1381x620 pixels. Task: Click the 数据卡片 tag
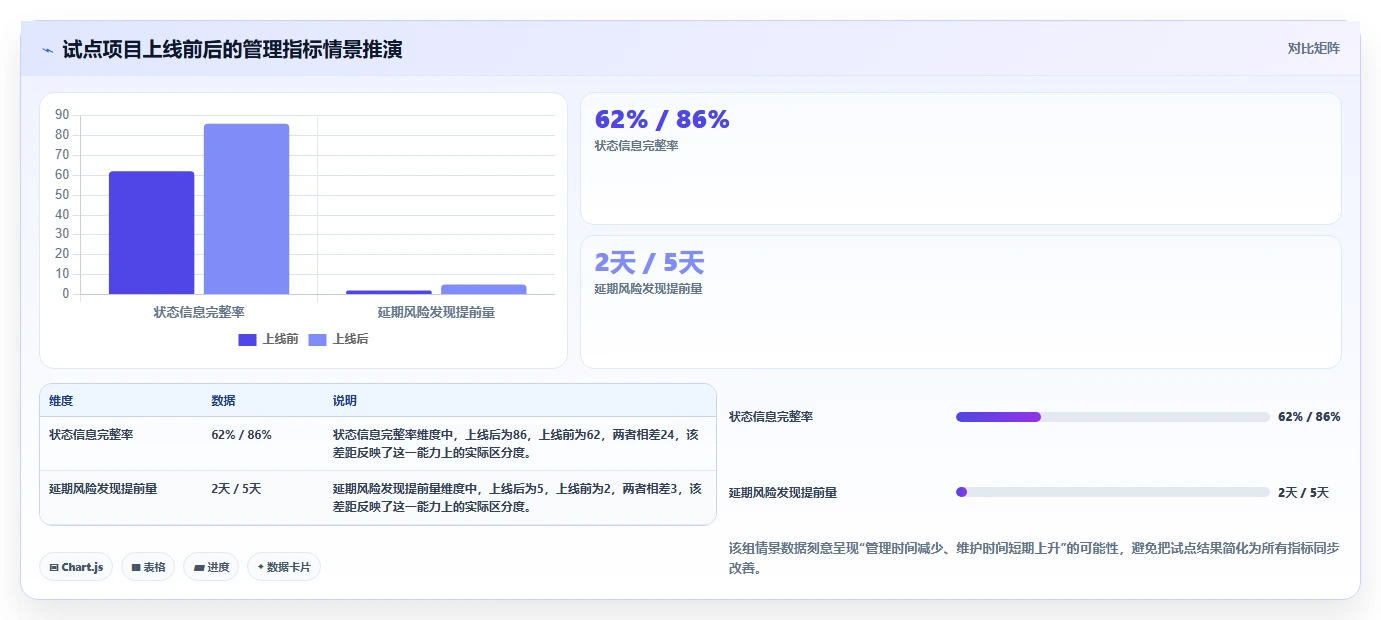tap(284, 567)
